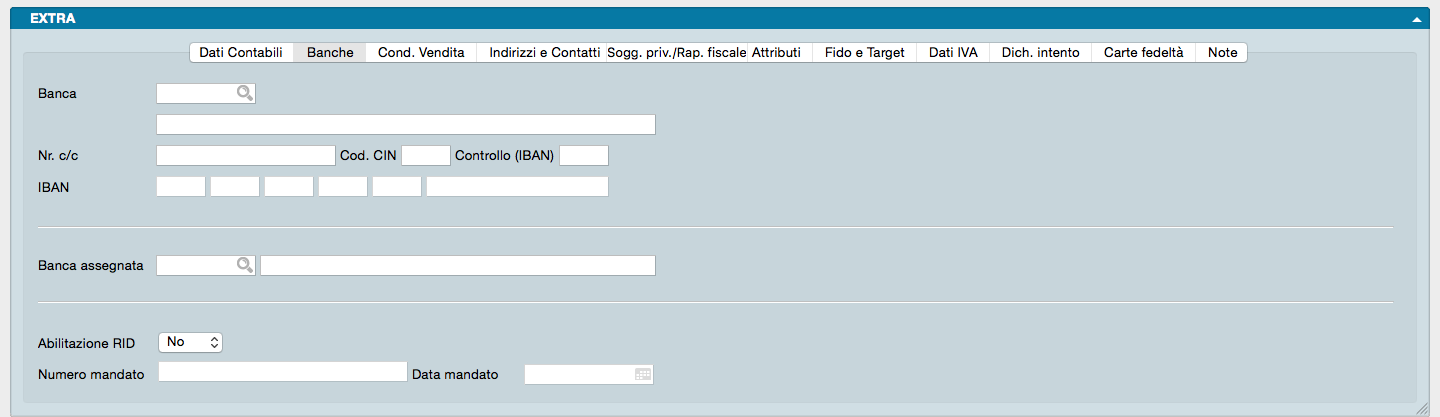Image resolution: width=1440 pixels, height=417 pixels.
Task: Click the Banca assegnata search magnifier icon
Action: 244,265
